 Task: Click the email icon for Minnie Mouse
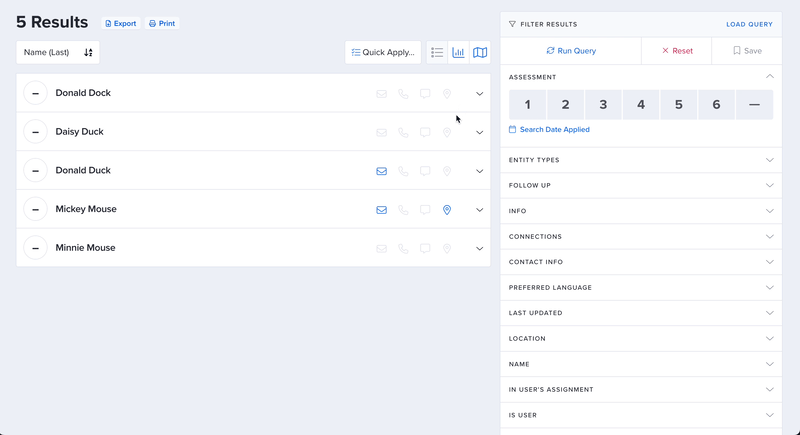coord(381,249)
